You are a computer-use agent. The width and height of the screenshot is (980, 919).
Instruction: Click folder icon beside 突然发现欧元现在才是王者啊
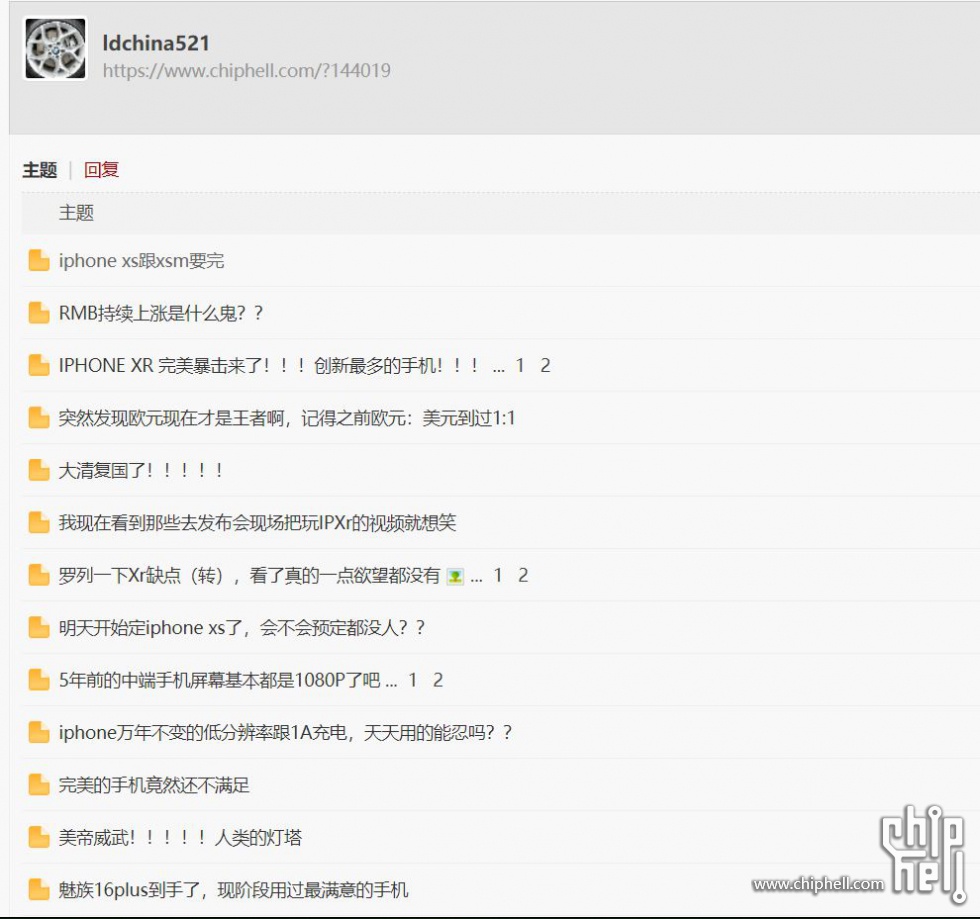point(39,418)
